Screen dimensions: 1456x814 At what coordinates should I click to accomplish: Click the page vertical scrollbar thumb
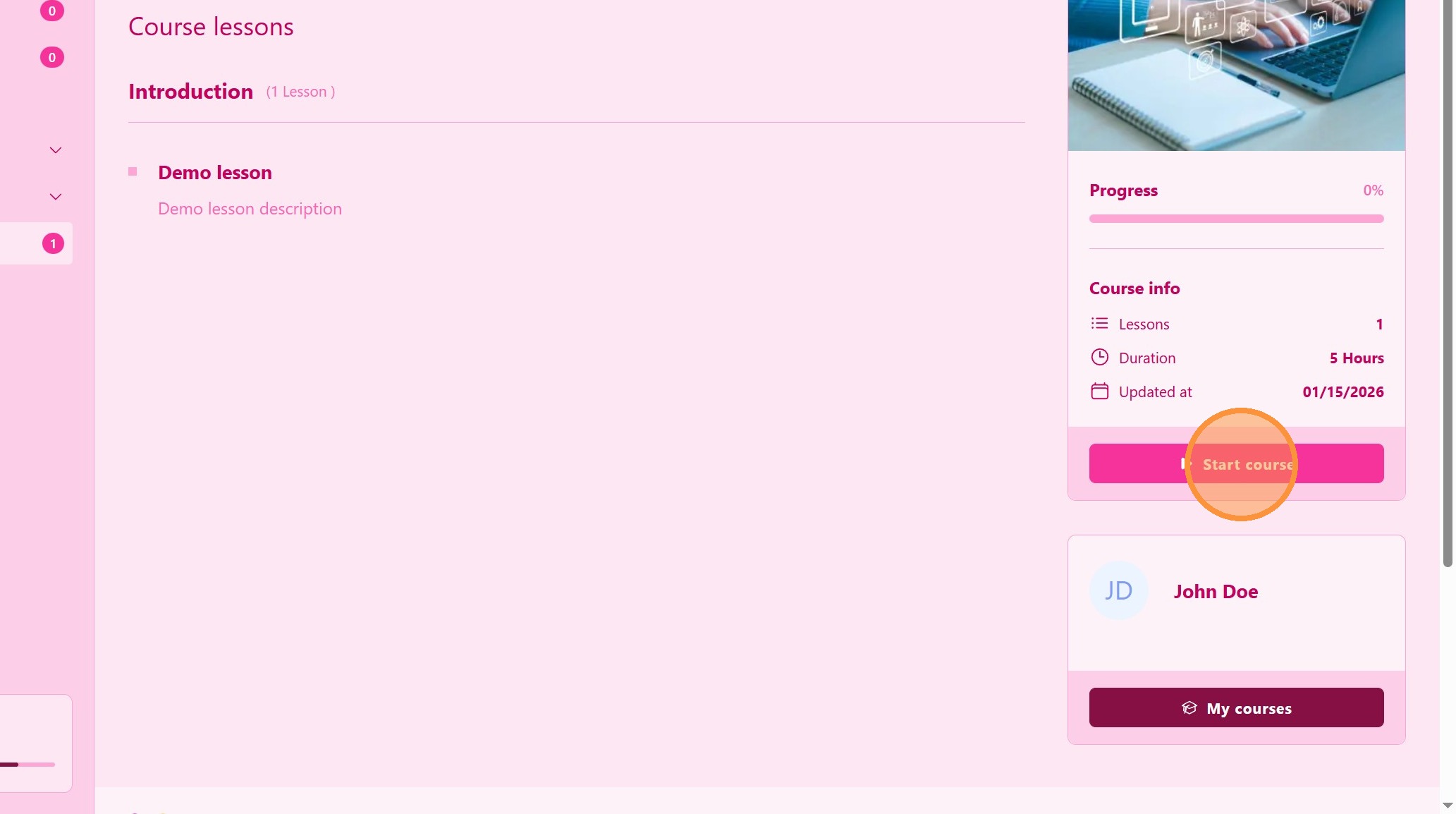coord(1448,282)
